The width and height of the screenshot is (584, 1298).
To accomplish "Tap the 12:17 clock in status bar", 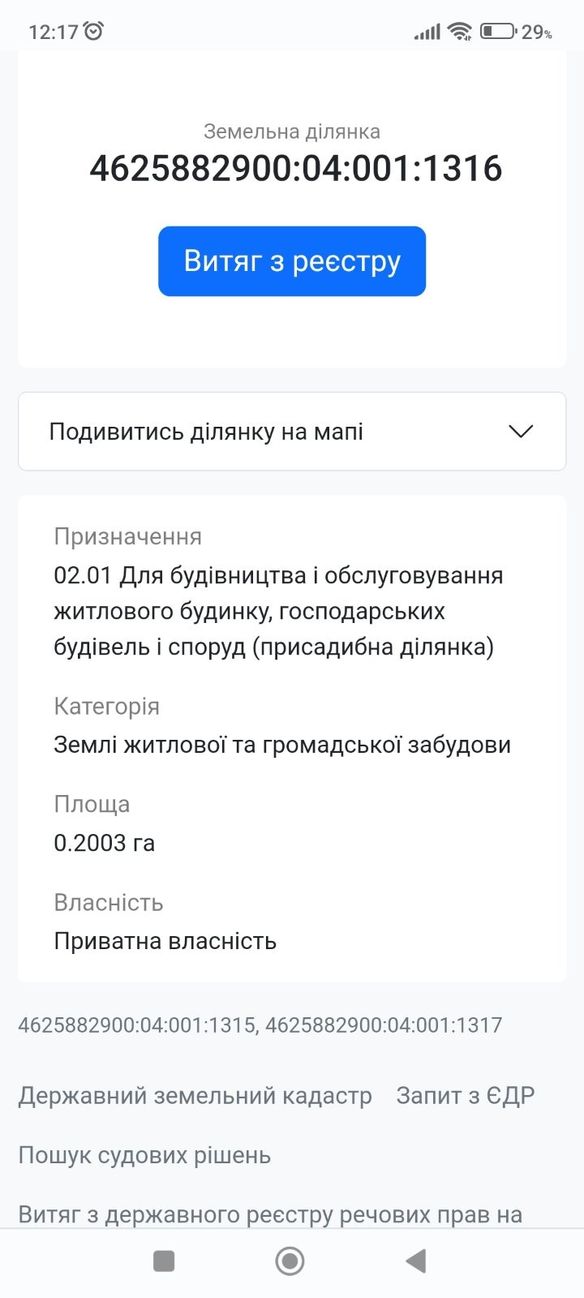I will (53, 31).
